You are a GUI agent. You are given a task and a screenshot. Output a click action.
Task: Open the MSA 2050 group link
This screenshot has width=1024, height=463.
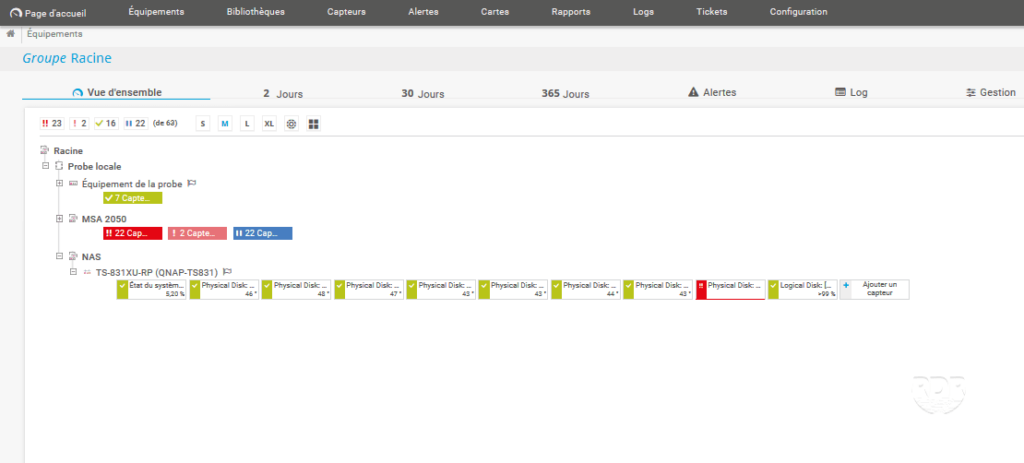(104, 219)
